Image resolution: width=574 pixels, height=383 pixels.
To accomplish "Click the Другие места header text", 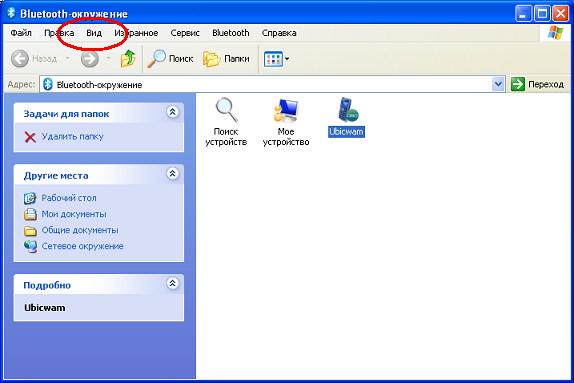I will point(56,176).
